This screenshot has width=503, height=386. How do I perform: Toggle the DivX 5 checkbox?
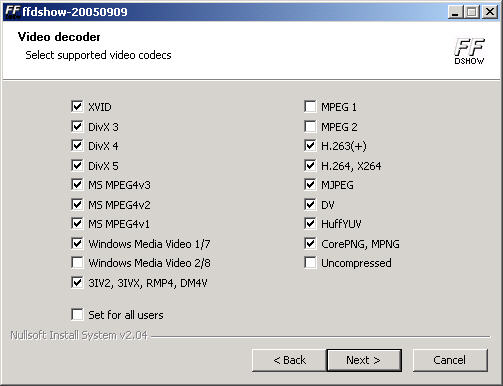pyautogui.click(x=77, y=165)
